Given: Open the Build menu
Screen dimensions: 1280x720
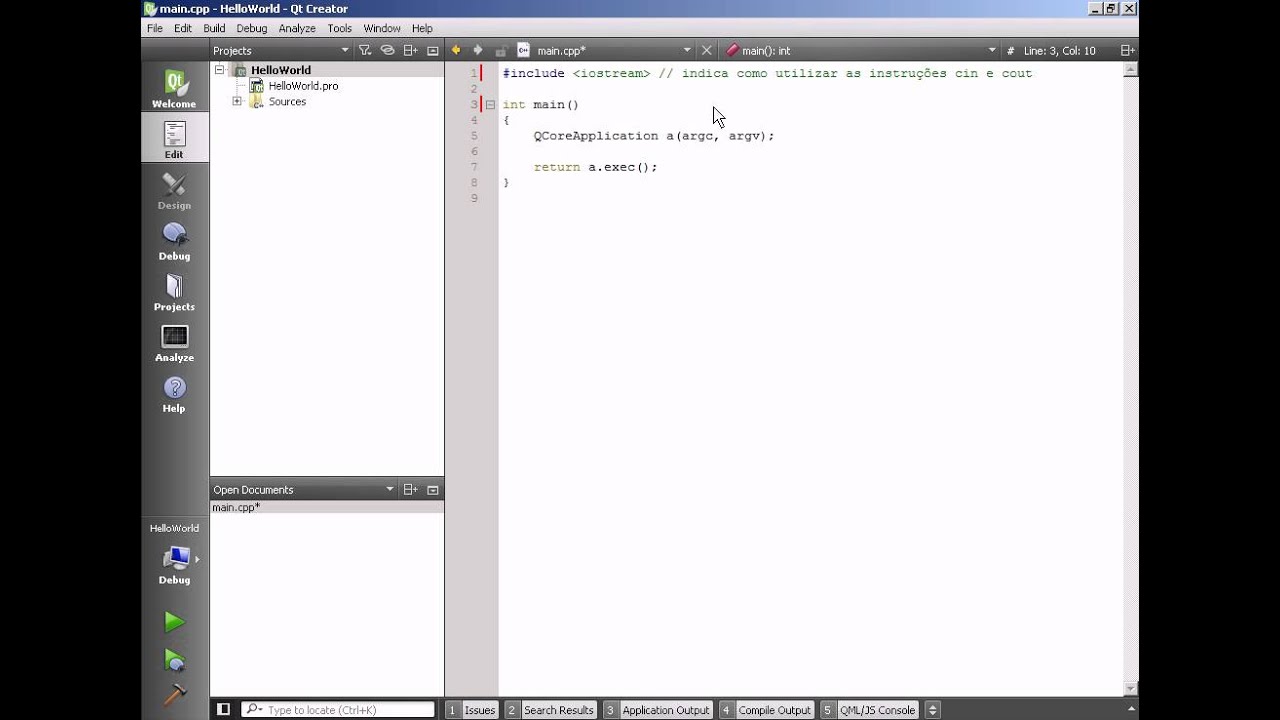Looking at the screenshot, I should (x=214, y=29).
